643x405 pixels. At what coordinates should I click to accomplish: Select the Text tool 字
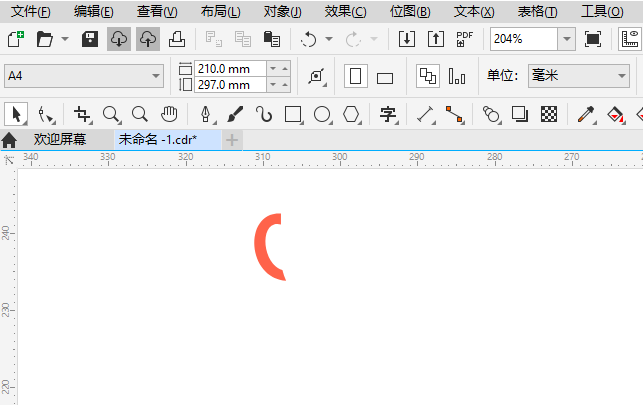pyautogui.click(x=389, y=114)
